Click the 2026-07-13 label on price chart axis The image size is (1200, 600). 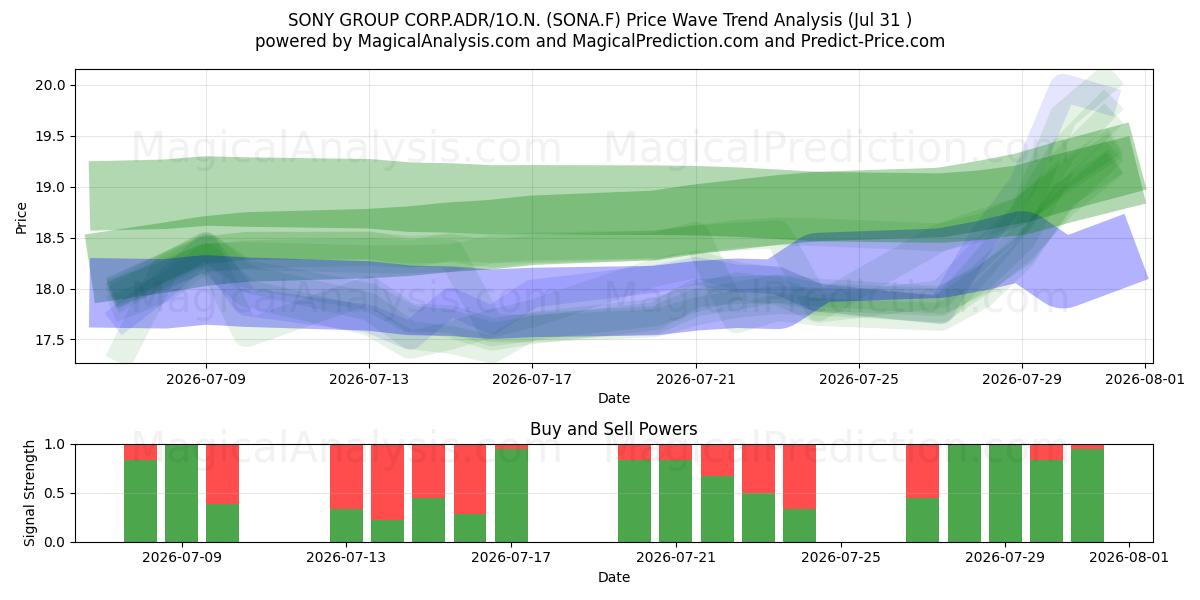[x=369, y=379]
